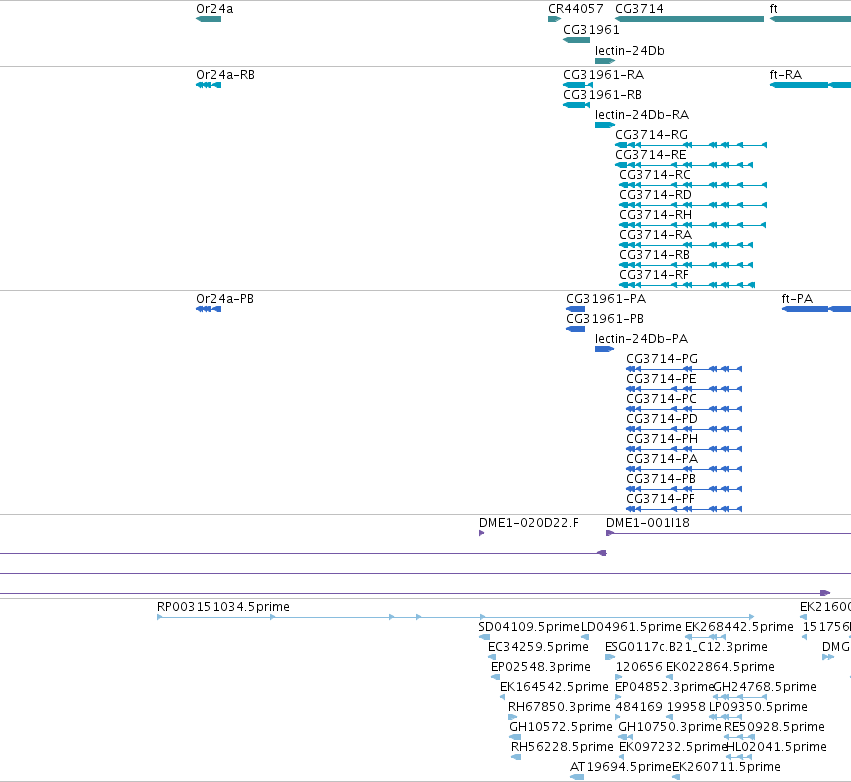
Task: Select the LP09350.5prime label
Action: click(758, 707)
